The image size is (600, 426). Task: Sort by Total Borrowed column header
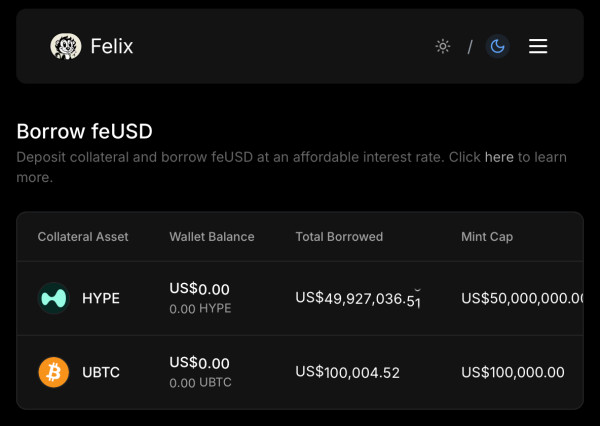[x=339, y=237]
